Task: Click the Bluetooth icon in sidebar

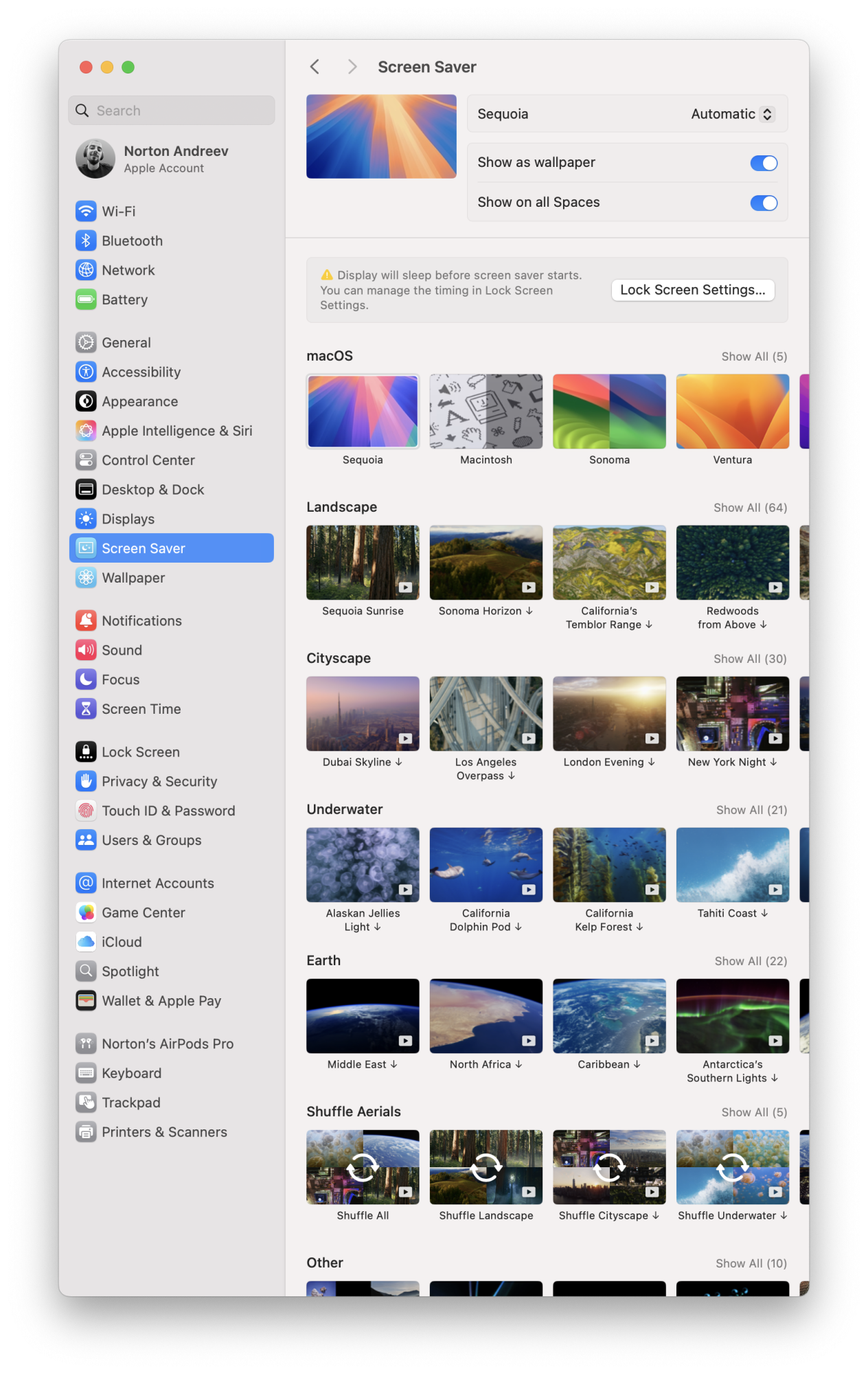Action: (x=86, y=240)
